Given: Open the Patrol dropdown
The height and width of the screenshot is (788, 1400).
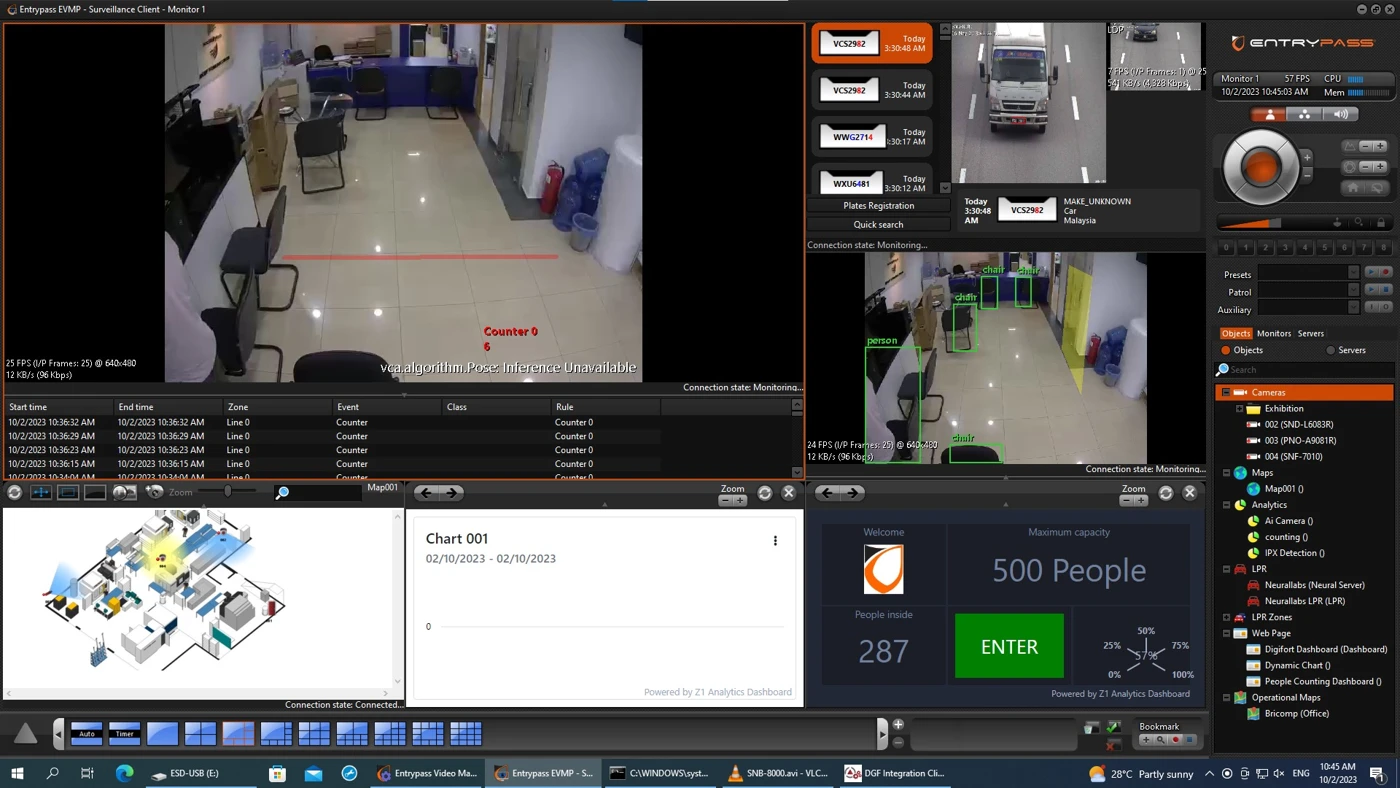Looking at the screenshot, I should pos(1353,292).
